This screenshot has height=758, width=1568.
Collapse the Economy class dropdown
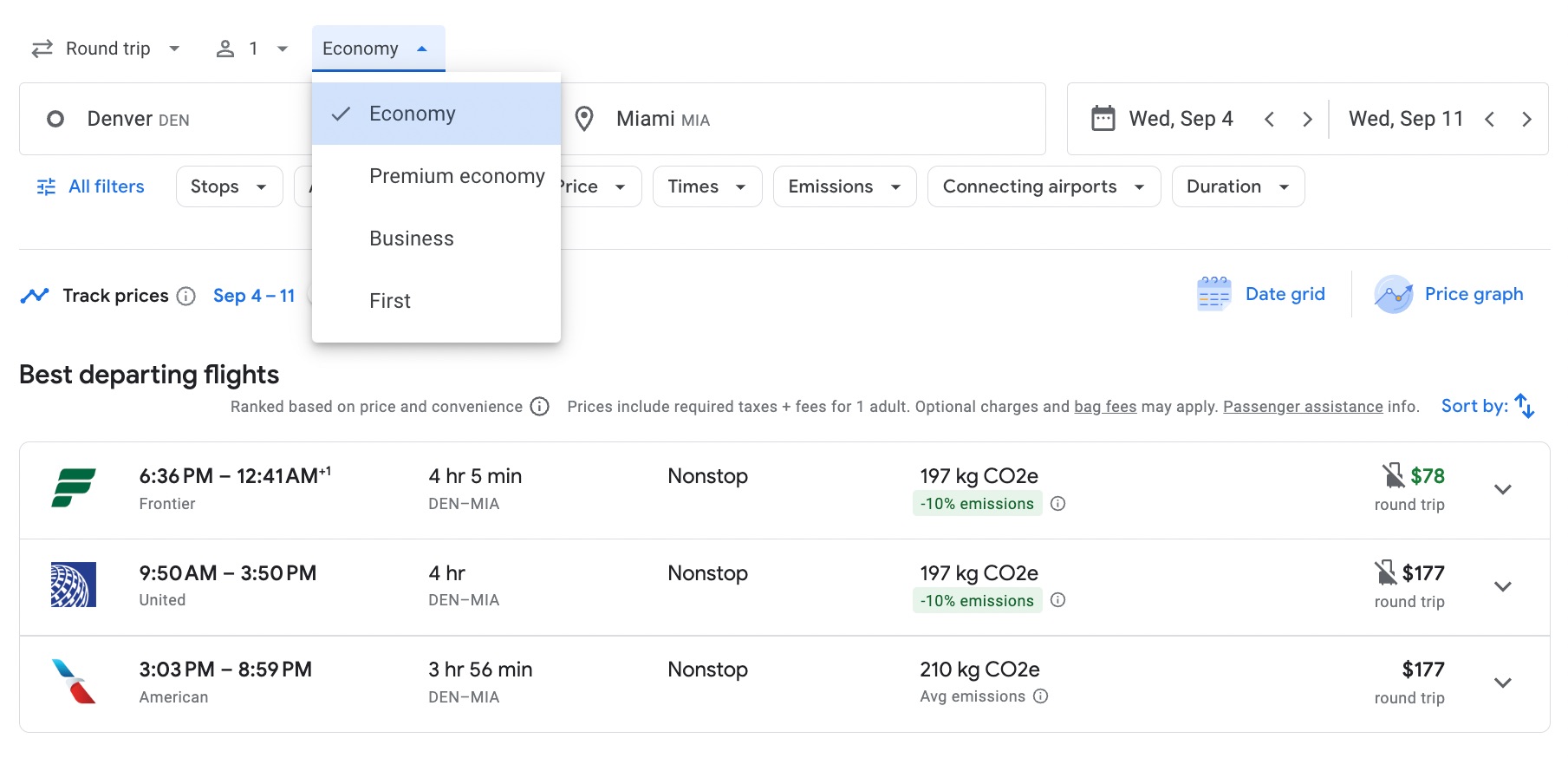379,49
